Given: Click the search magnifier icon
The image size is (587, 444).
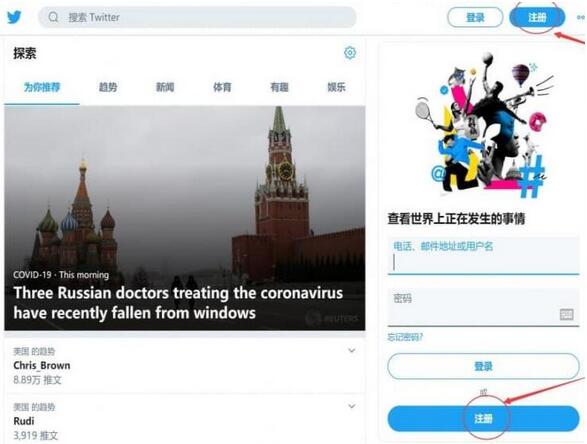Looking at the screenshot, I should click(x=54, y=17).
